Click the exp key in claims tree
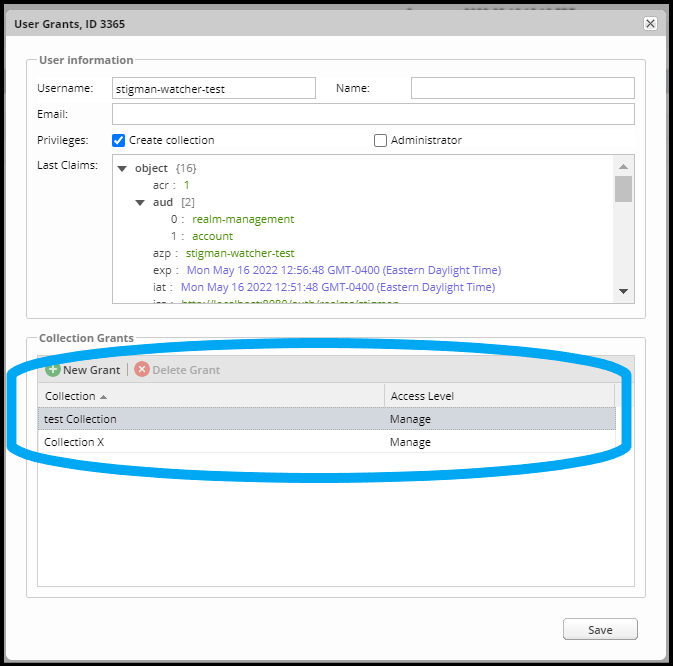 (x=162, y=271)
